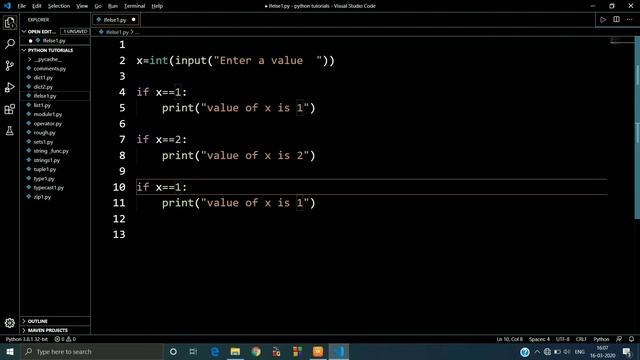Run Python file with play button
Screen dimensions: 640x360
coord(603,20)
